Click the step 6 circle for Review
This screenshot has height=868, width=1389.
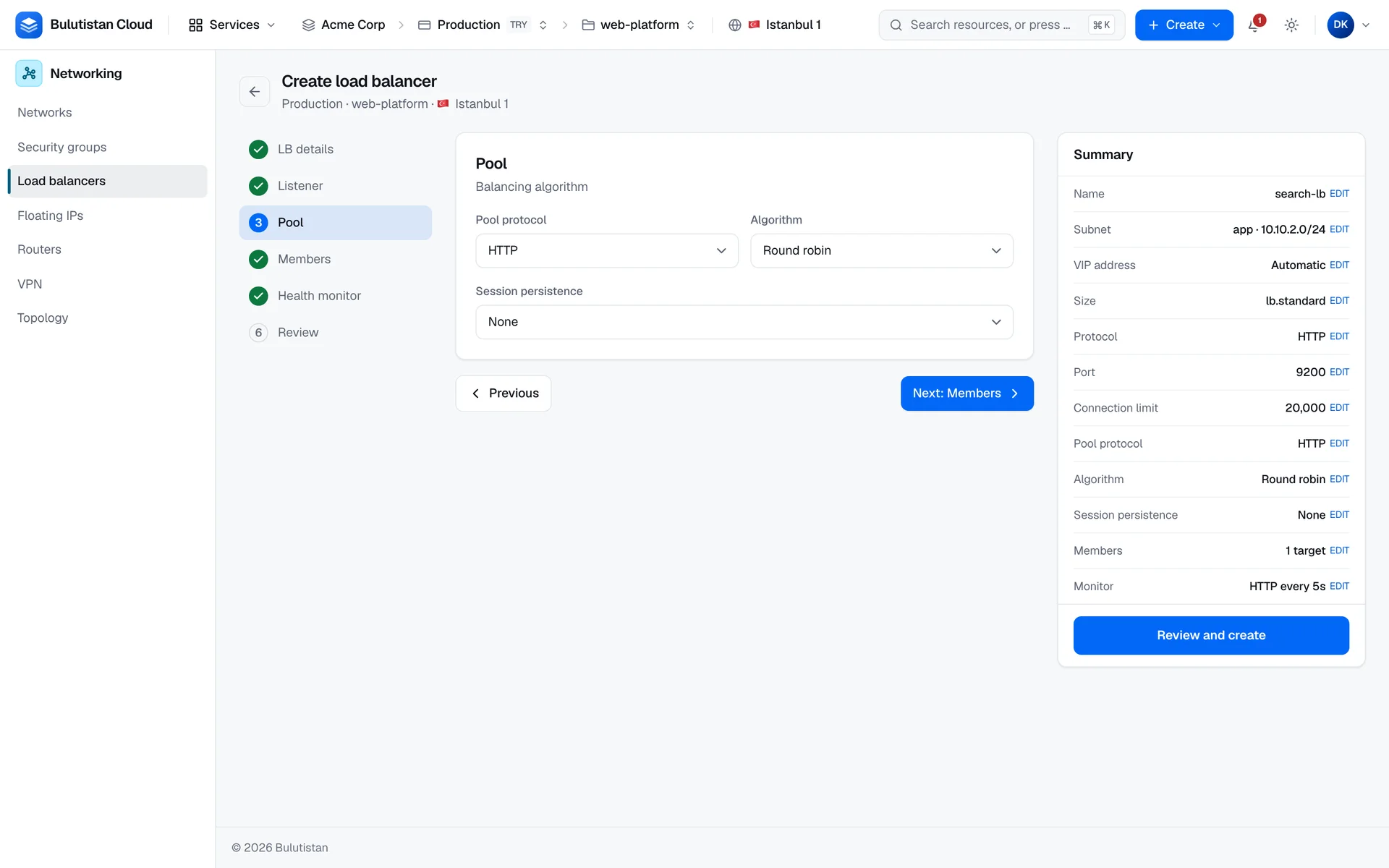(258, 333)
